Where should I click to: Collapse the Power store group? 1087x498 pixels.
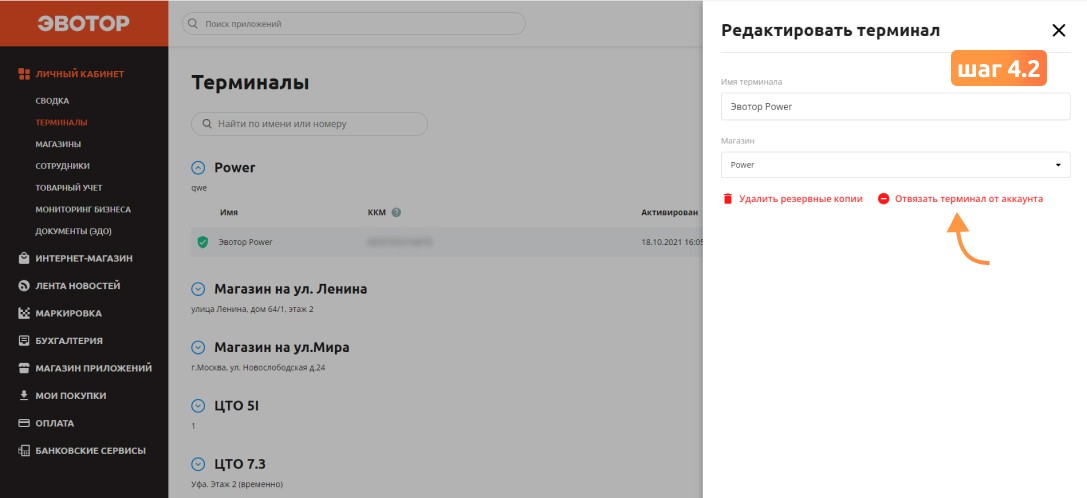pos(198,168)
